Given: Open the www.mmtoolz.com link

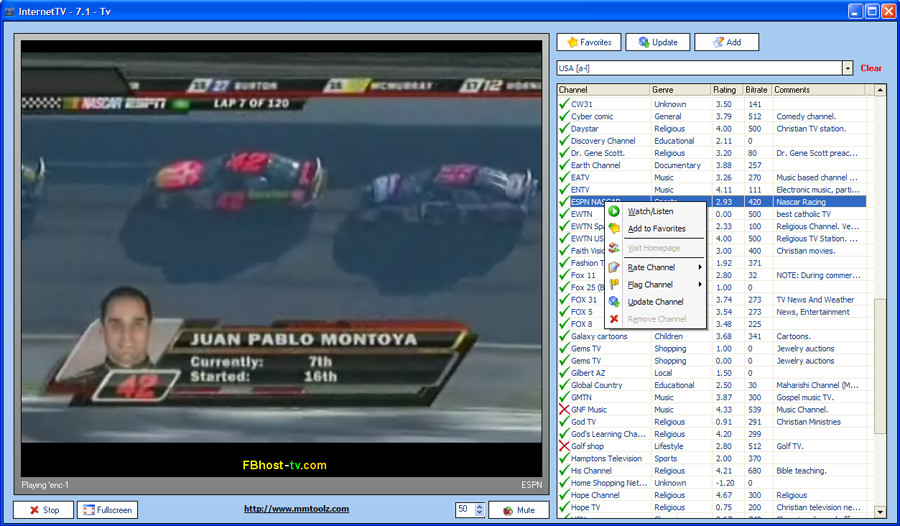Looking at the screenshot, I should [296, 509].
